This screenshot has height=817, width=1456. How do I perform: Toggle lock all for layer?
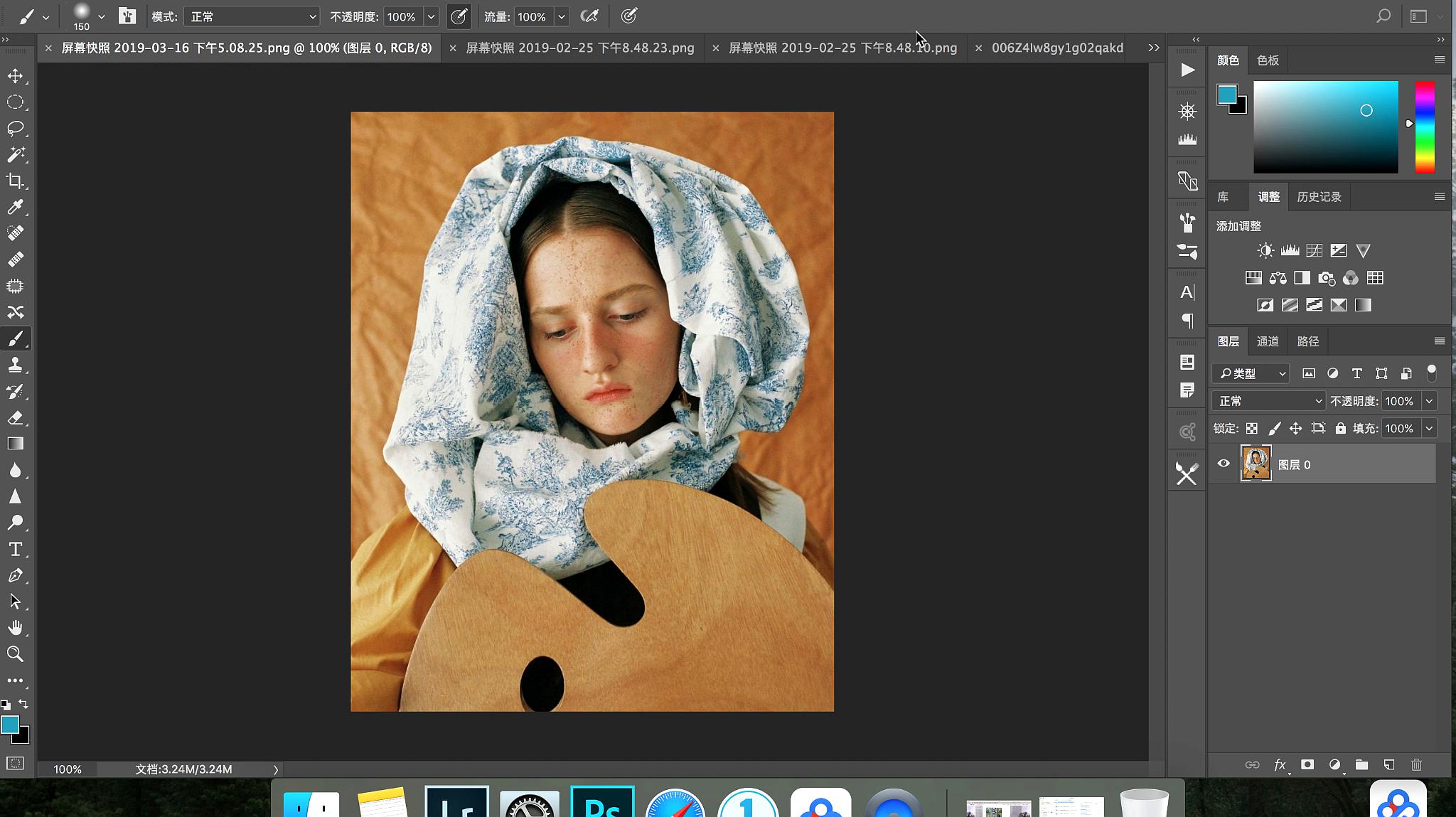tap(1340, 428)
